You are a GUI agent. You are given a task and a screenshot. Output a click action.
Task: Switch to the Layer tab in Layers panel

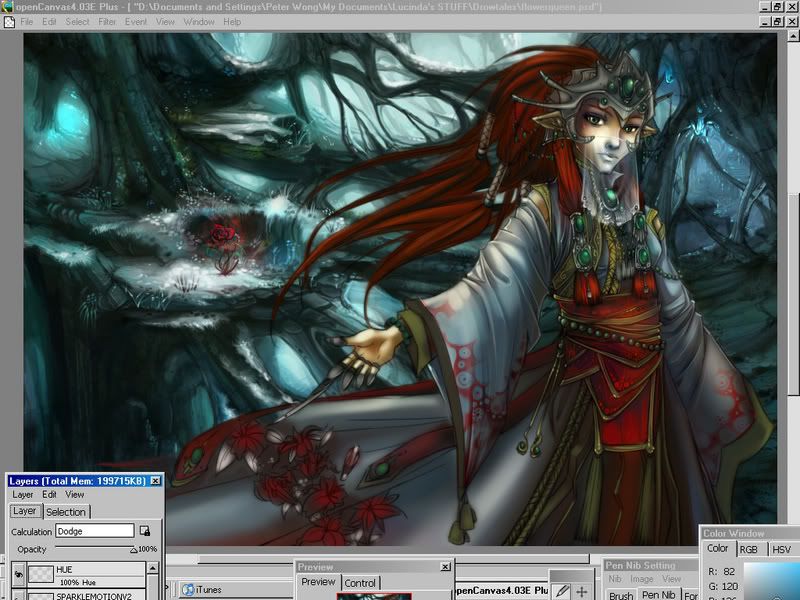click(x=24, y=511)
